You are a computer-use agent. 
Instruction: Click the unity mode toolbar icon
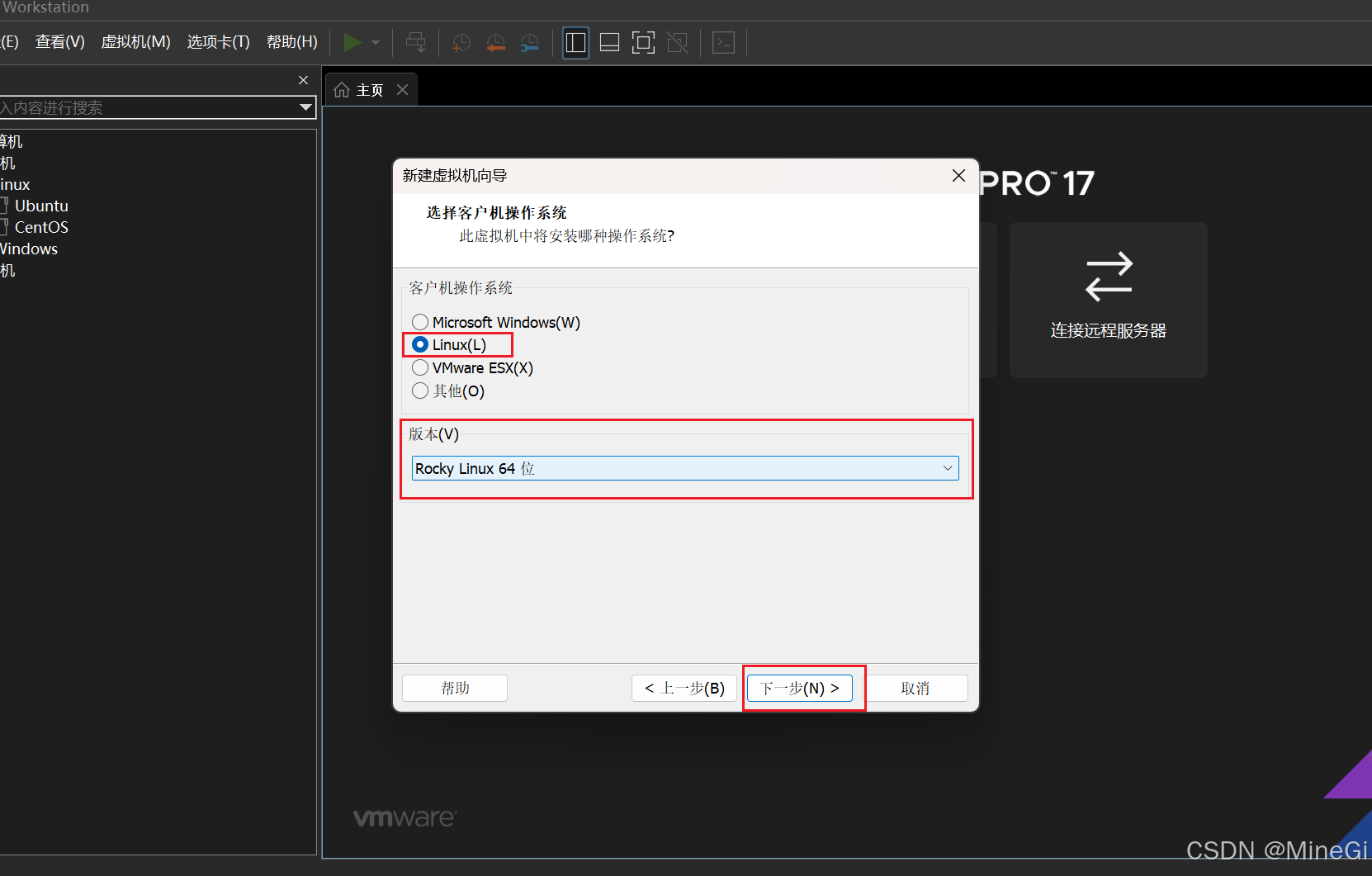(678, 42)
